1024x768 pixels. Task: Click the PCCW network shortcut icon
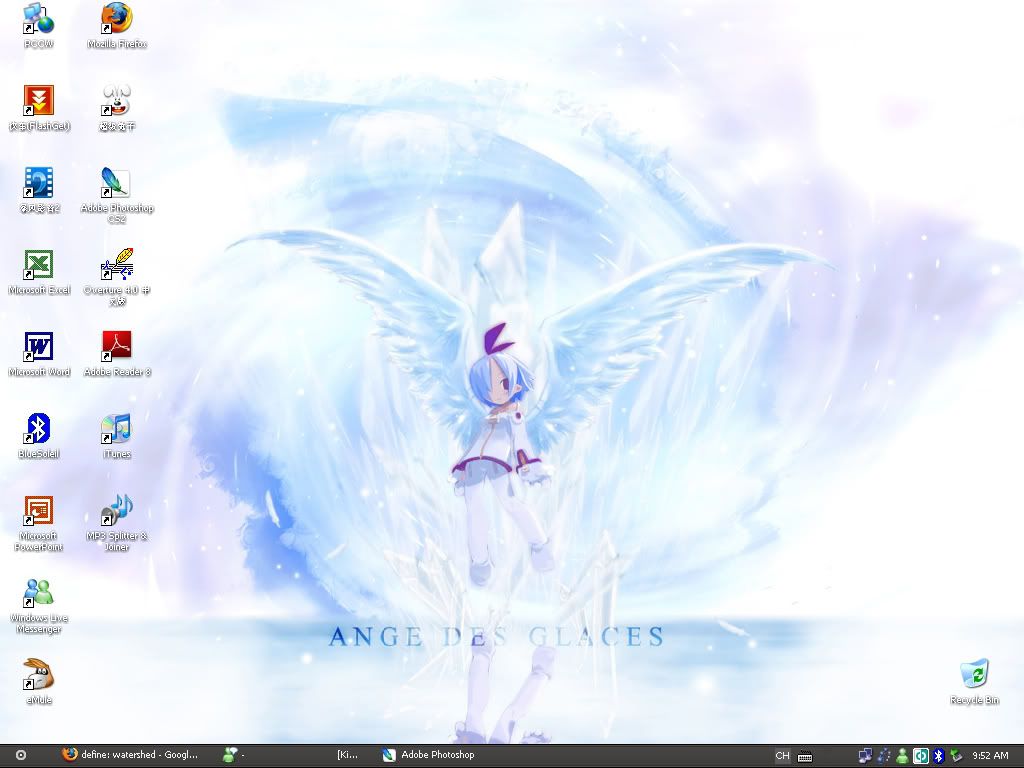pos(39,19)
